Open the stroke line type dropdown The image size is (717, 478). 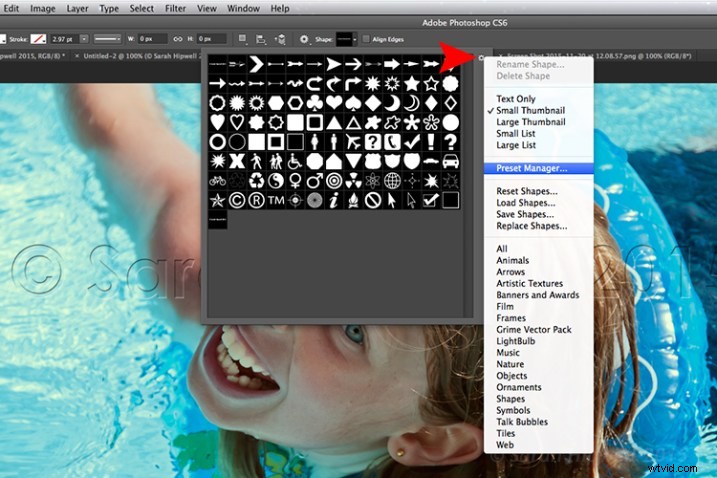[x=107, y=39]
